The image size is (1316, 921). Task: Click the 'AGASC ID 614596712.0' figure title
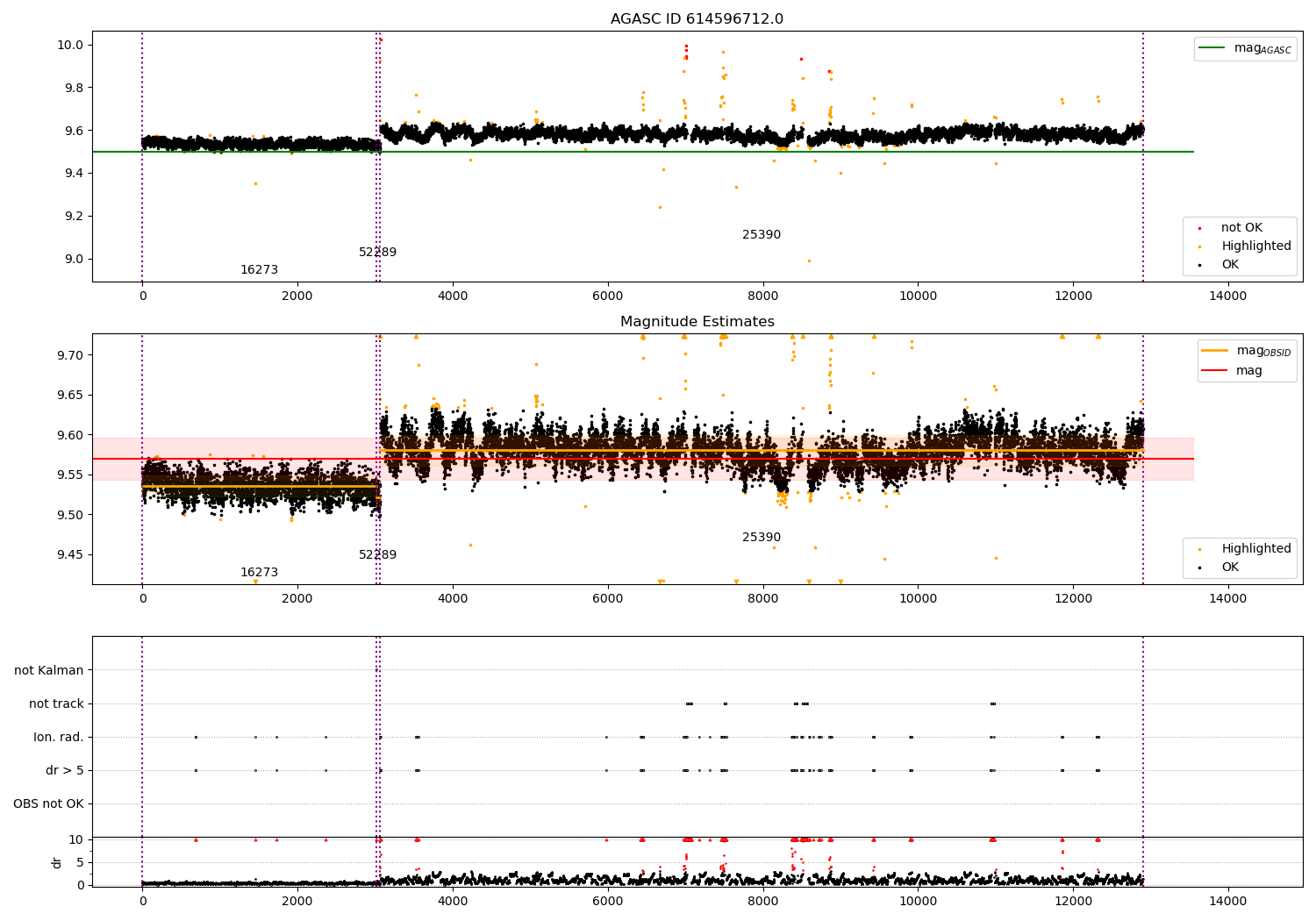697,19
